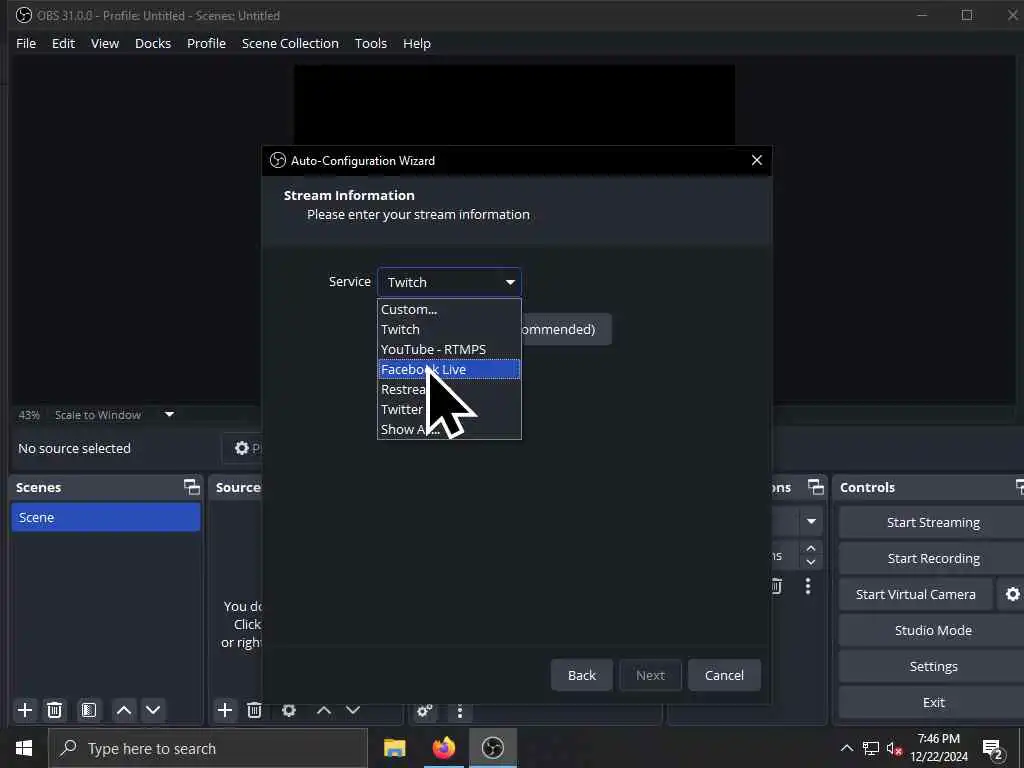1024x768 pixels.
Task: Delete transition trash icon
Action: tap(776, 586)
